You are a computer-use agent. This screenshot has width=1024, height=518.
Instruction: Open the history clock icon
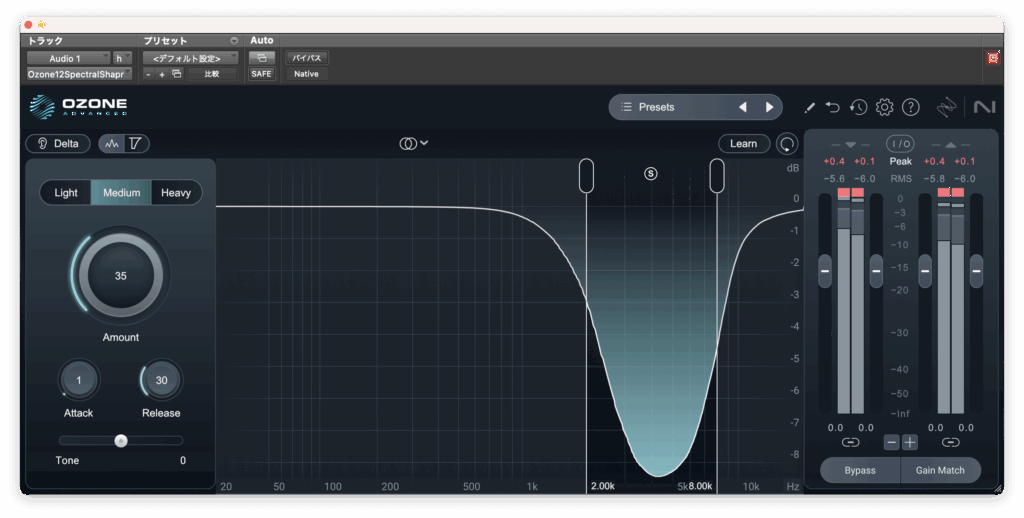[858, 107]
